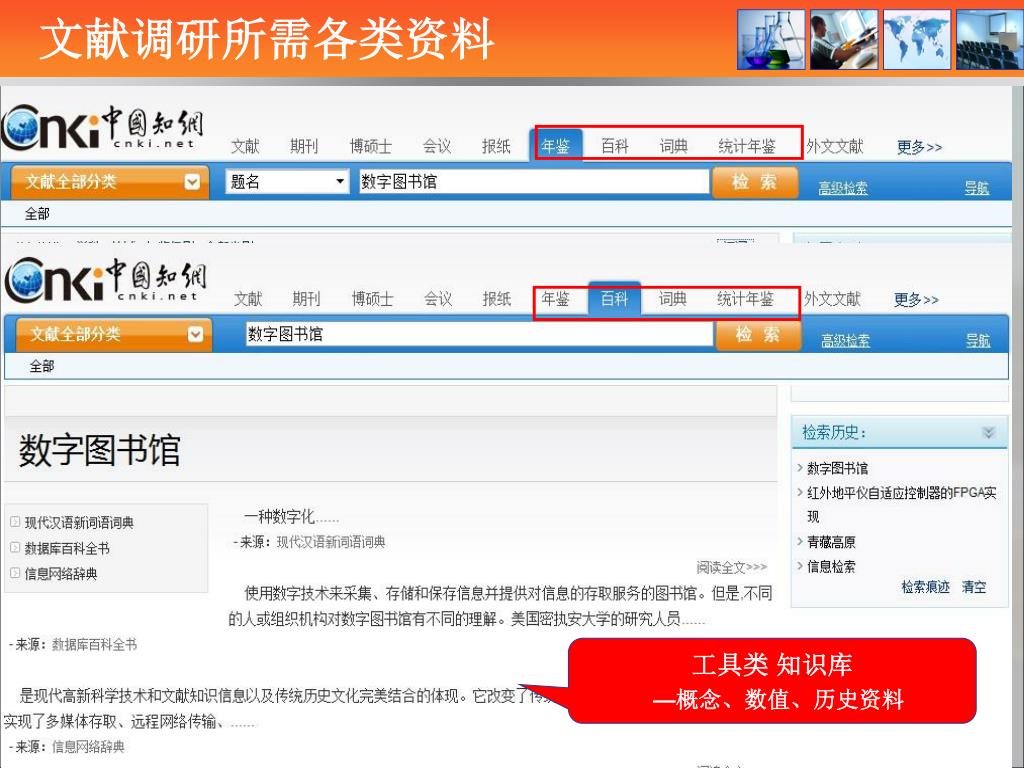Open the lower 高级检索 link
The image size is (1024, 768).
tap(846, 341)
